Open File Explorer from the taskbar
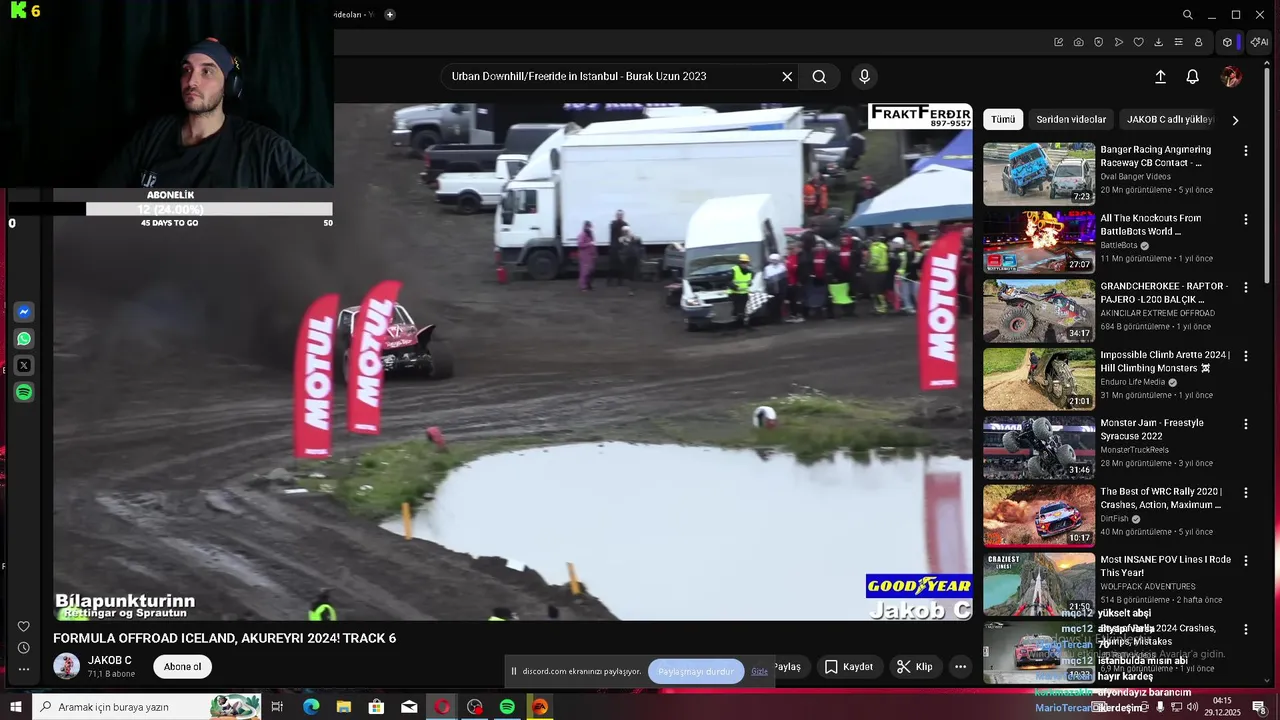This screenshot has height=720, width=1280. point(344,707)
